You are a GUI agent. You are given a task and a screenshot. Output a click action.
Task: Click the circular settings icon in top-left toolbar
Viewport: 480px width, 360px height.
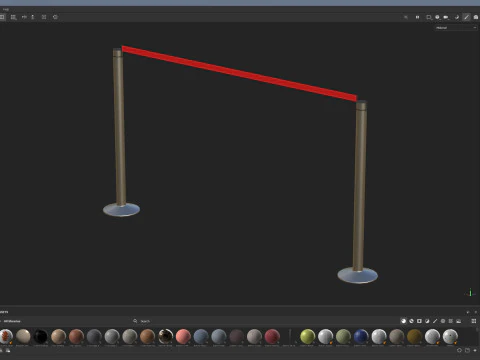pyautogui.click(x=55, y=17)
